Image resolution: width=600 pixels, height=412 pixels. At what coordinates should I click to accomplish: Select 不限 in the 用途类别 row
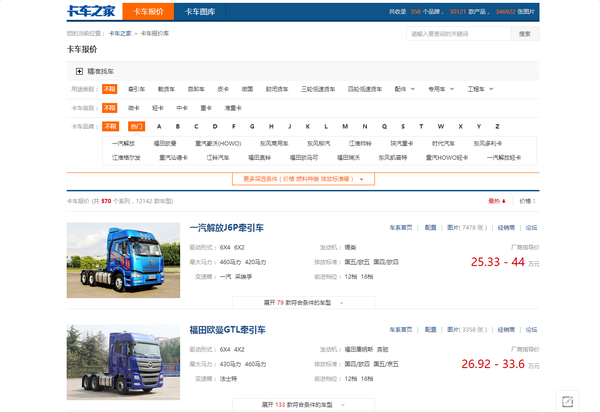coord(109,89)
